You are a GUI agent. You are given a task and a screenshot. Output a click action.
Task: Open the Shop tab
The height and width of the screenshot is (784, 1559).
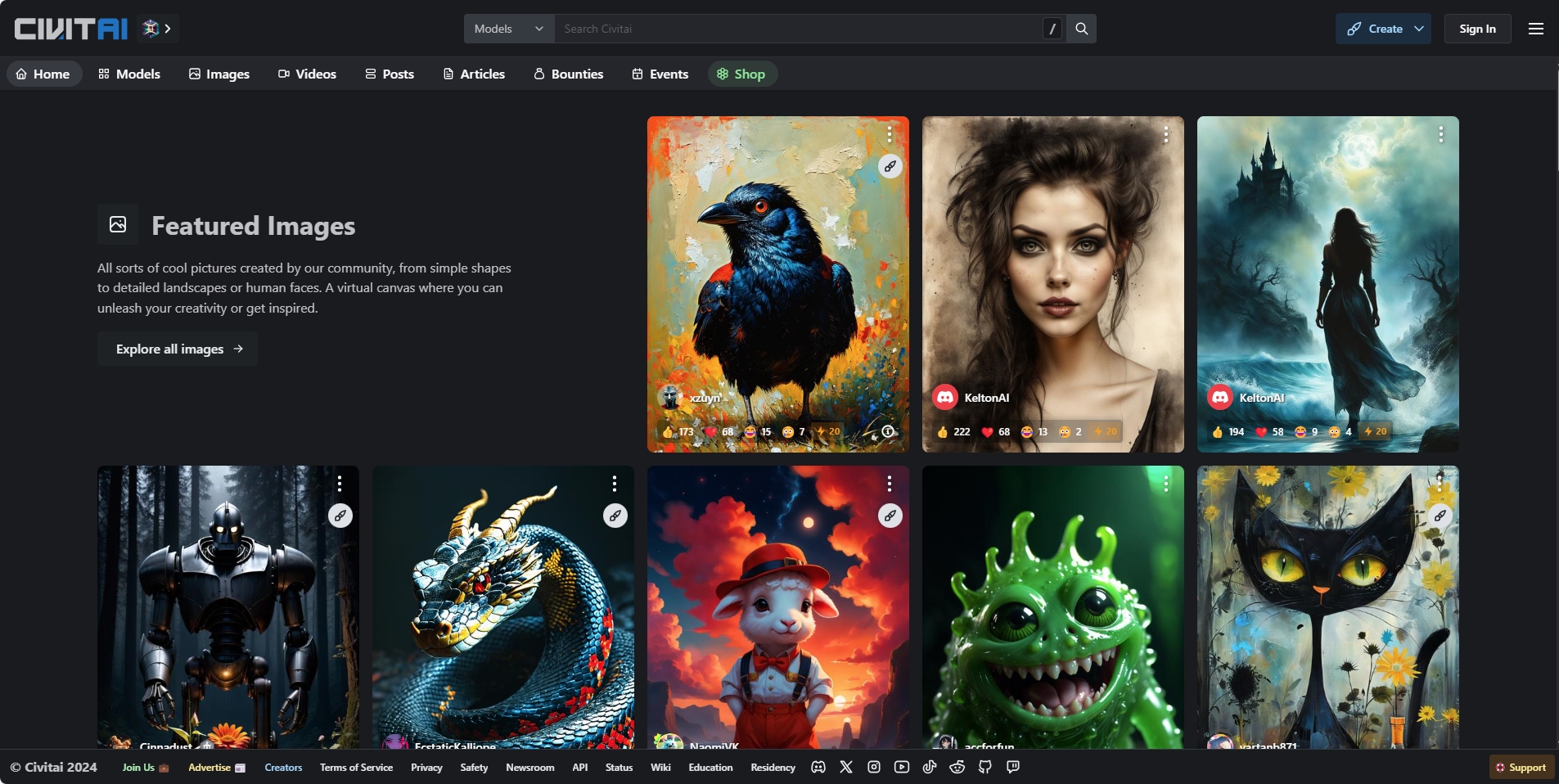[x=741, y=74]
